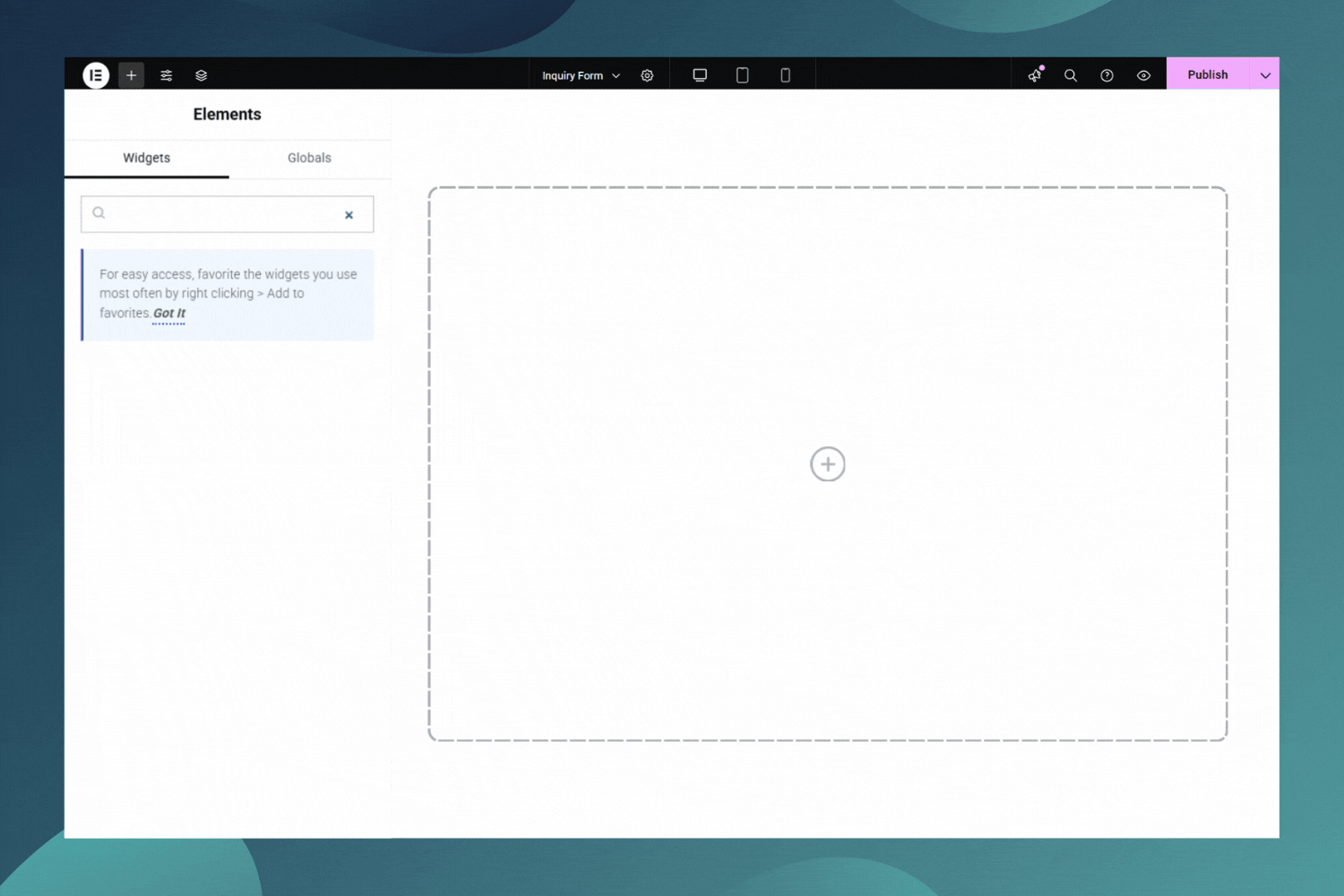
Task: Open the Elementor logo menu
Action: (96, 75)
